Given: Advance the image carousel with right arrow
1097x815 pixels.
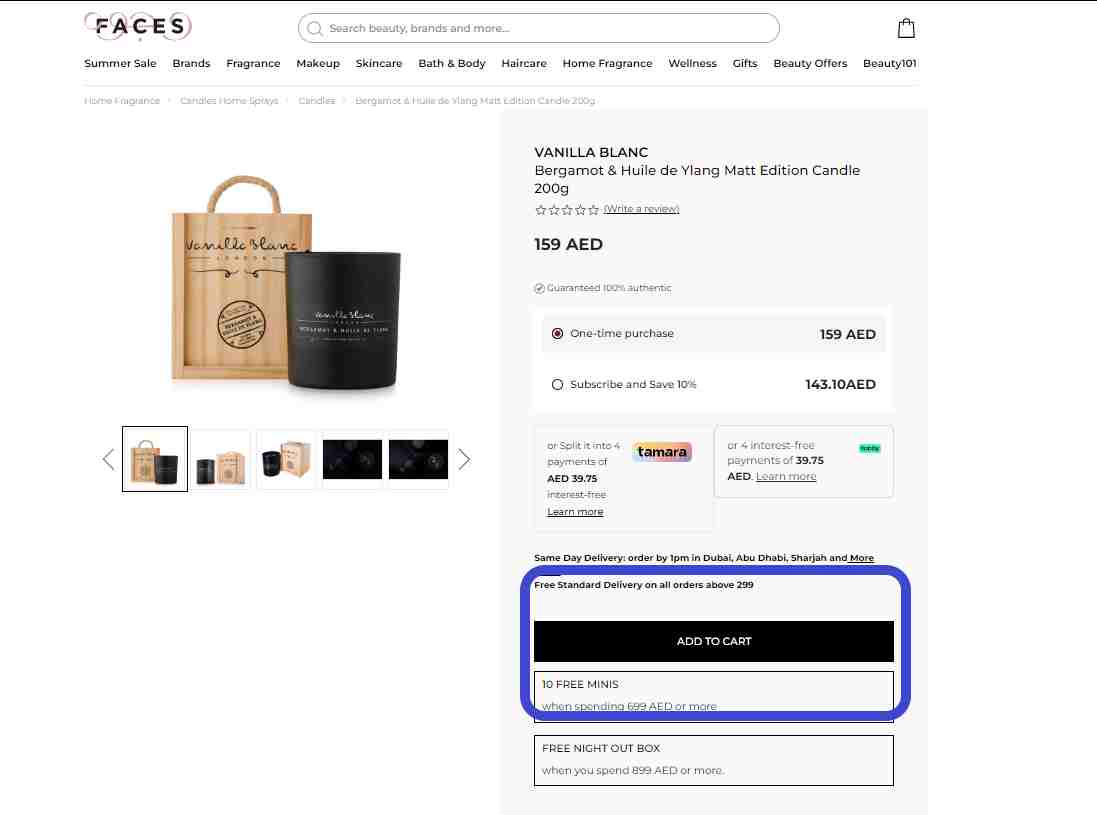Looking at the screenshot, I should pos(464,459).
